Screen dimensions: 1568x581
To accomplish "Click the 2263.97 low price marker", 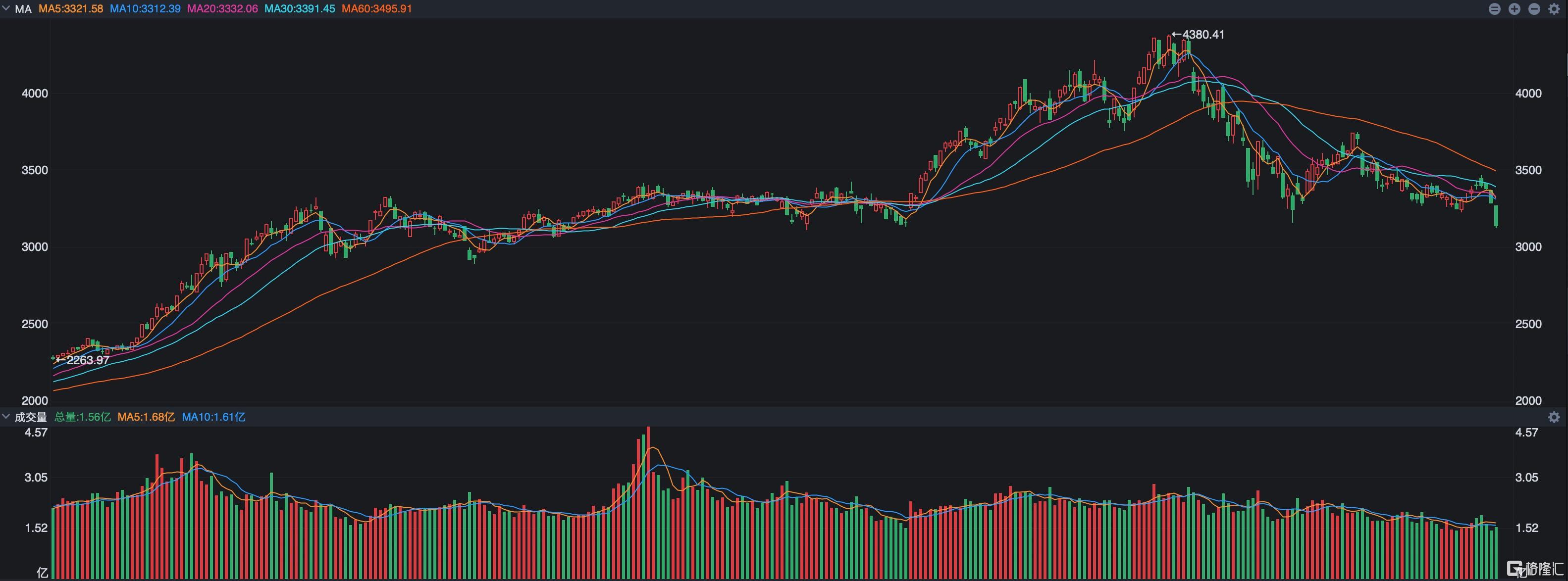I will click(x=83, y=360).
